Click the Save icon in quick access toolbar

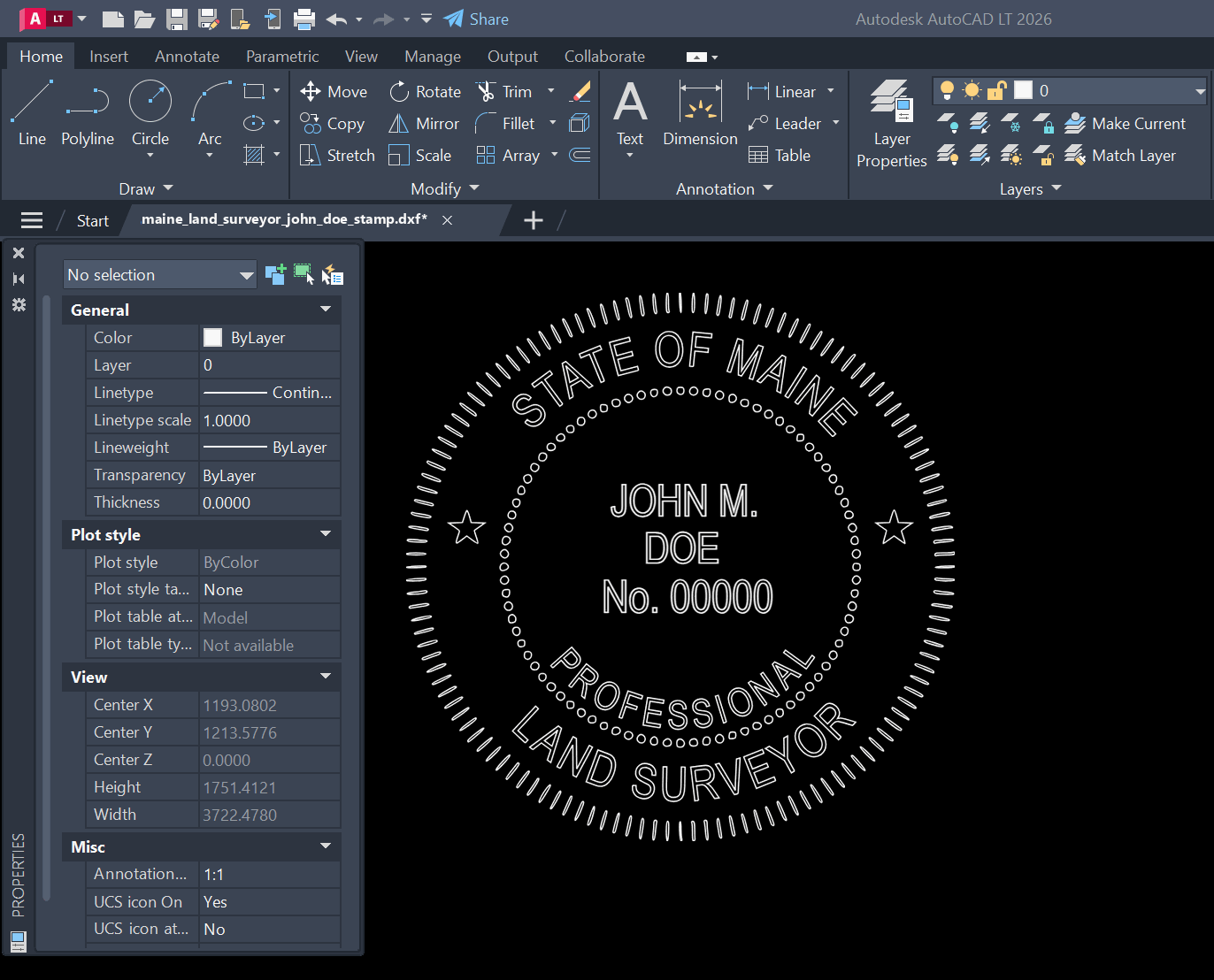pos(177,19)
